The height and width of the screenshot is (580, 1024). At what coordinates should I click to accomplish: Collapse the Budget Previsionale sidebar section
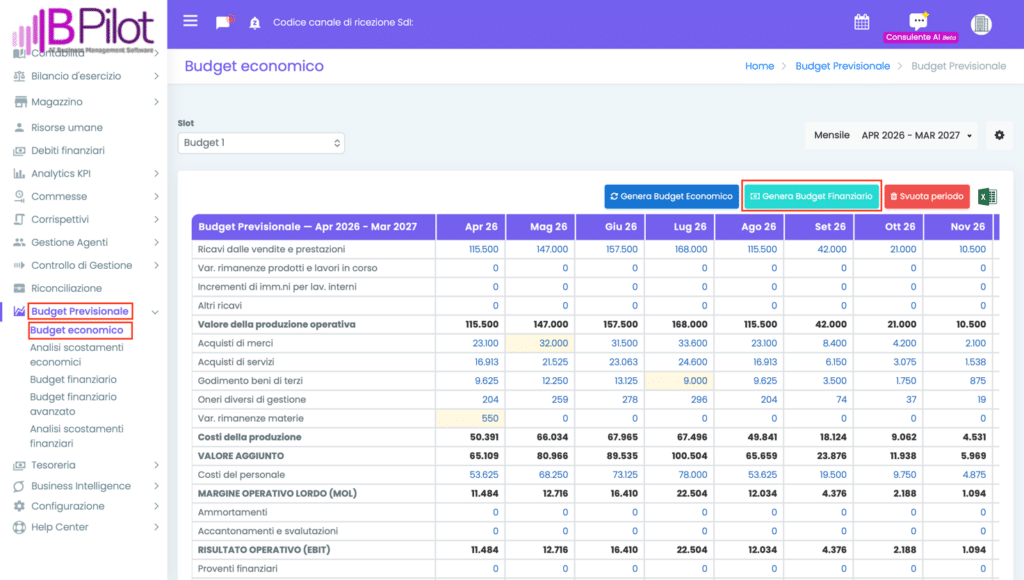click(x=155, y=312)
